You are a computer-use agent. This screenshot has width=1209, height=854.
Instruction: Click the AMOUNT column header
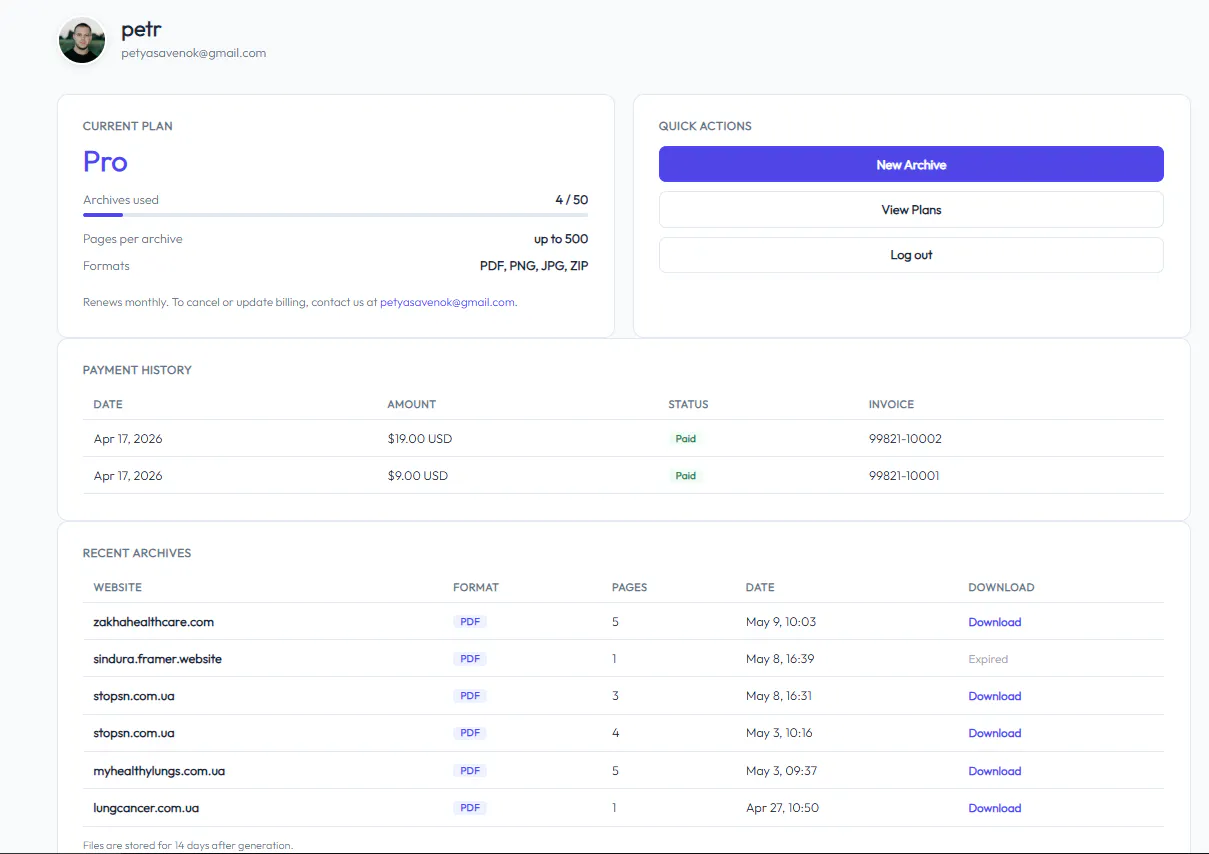pyautogui.click(x=412, y=404)
